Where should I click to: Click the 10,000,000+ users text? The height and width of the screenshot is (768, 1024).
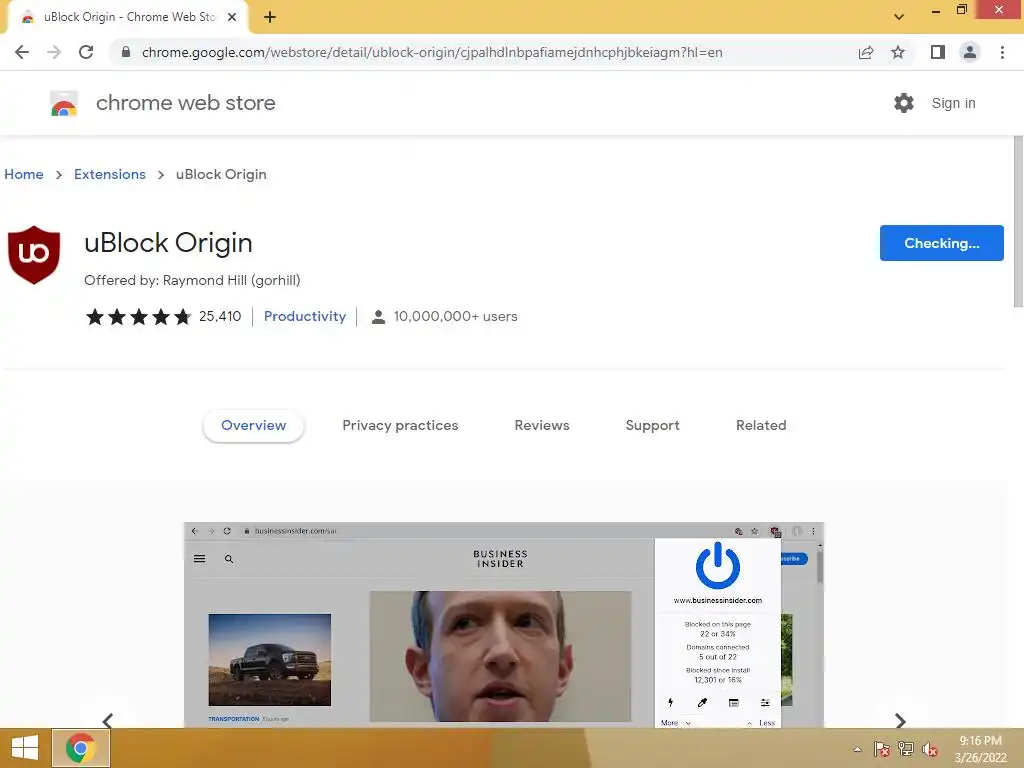[455, 316]
